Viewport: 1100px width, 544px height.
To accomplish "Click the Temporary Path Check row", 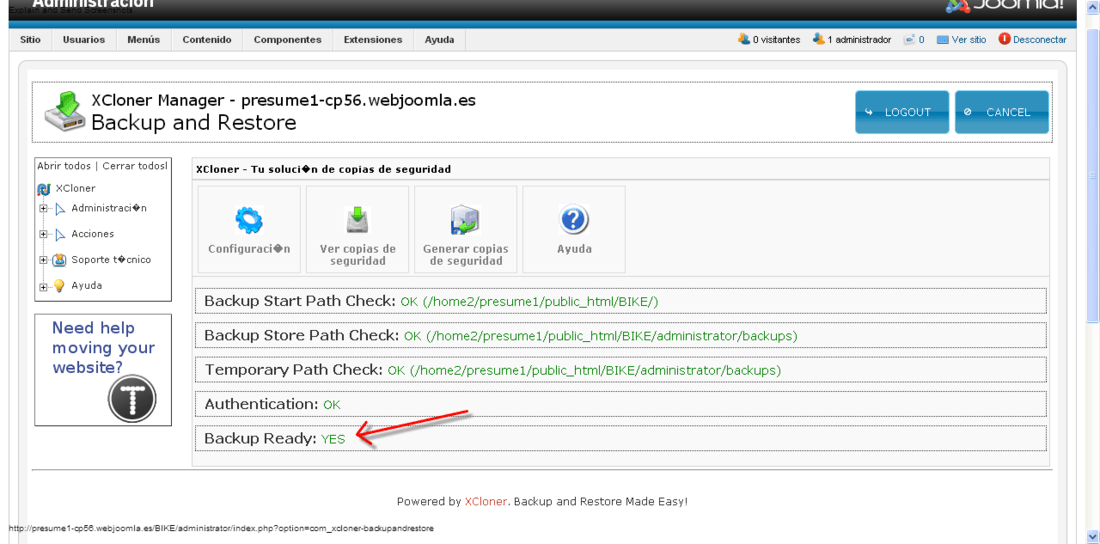I will 620,369.
